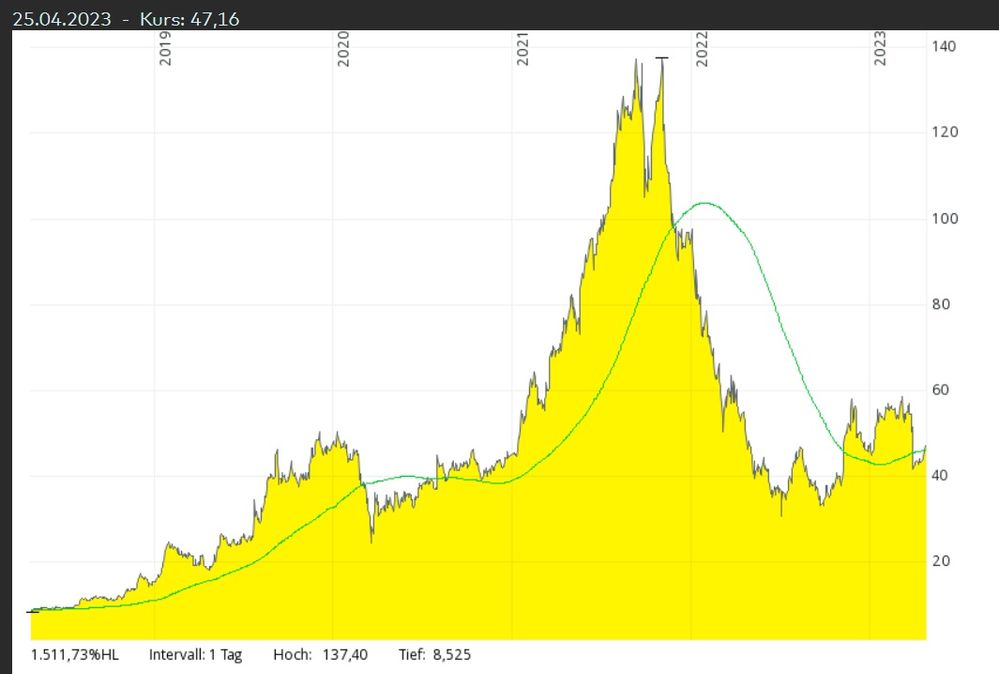Click the high marker tick at chart peak
Image resolution: width=999 pixels, height=674 pixels.
point(661,58)
